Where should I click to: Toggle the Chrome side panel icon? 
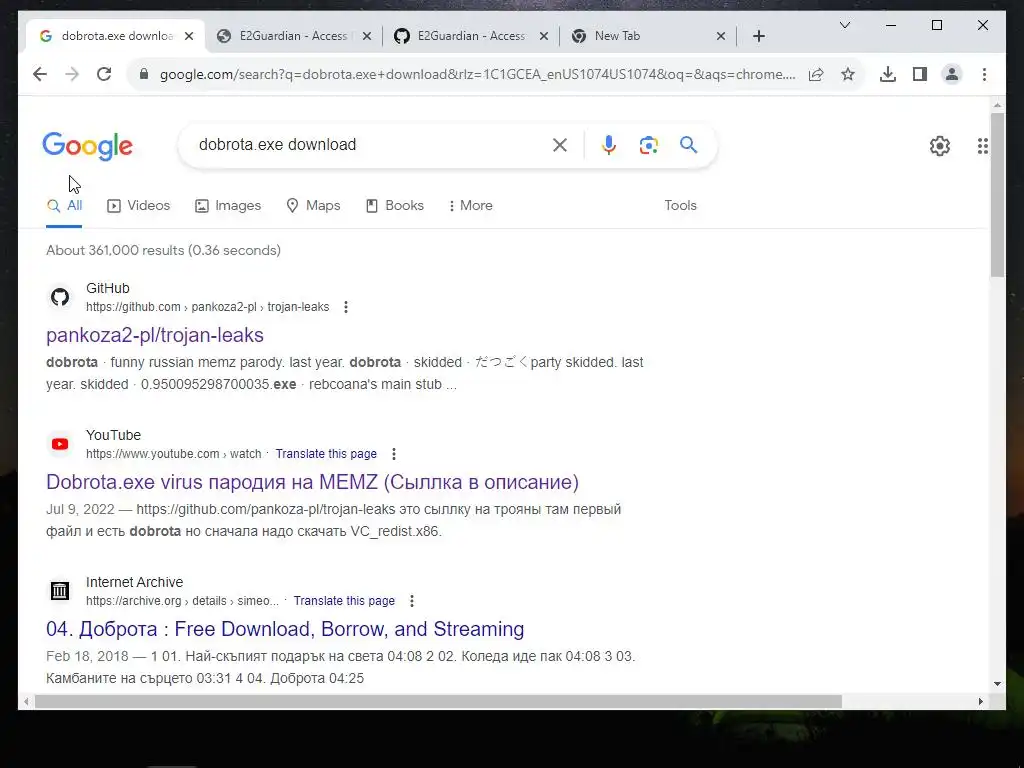click(920, 74)
